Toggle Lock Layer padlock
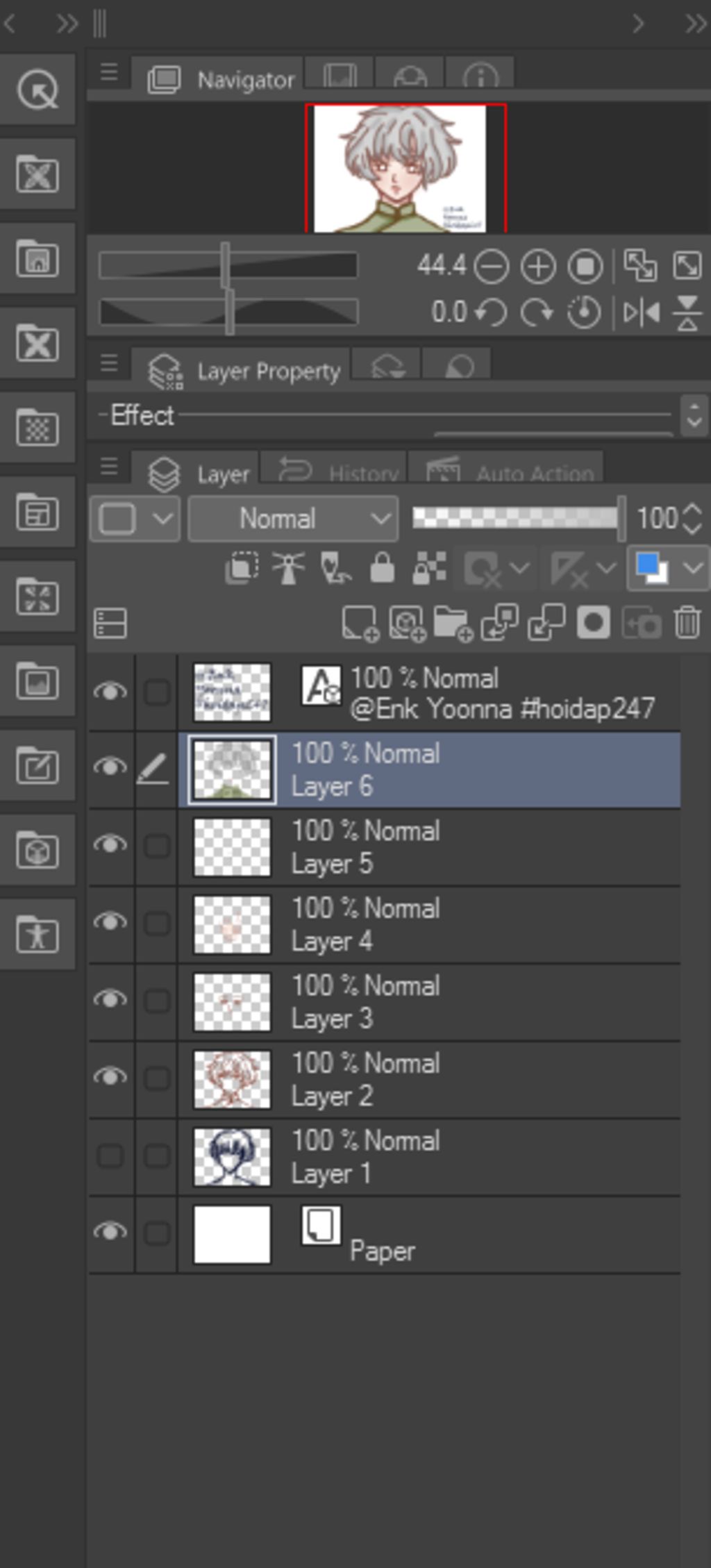This screenshot has height=1568, width=711. [382, 568]
